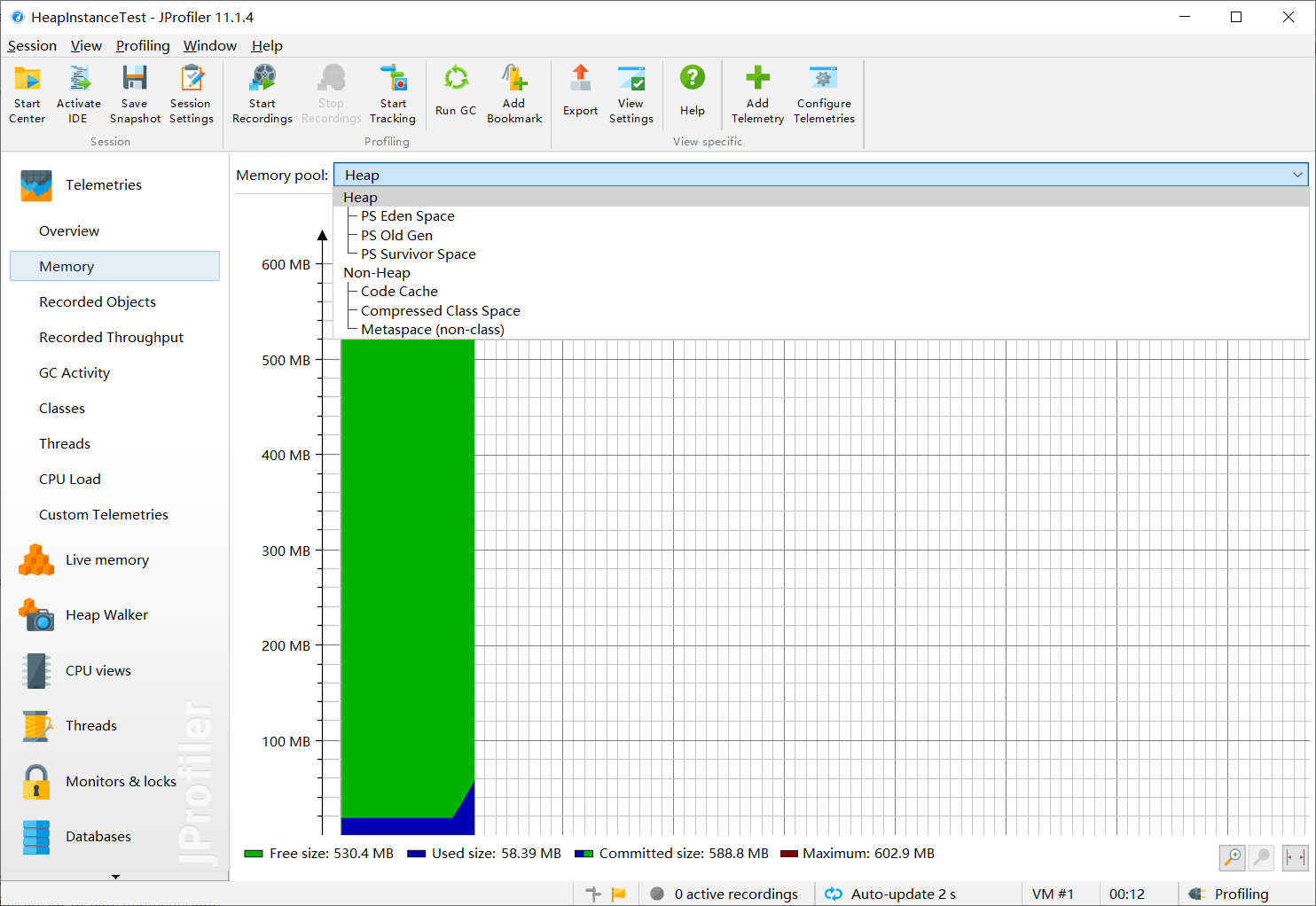Image resolution: width=1316 pixels, height=906 pixels.
Task: Click the 00:12 elapsed time
Action: pyautogui.click(x=1127, y=894)
